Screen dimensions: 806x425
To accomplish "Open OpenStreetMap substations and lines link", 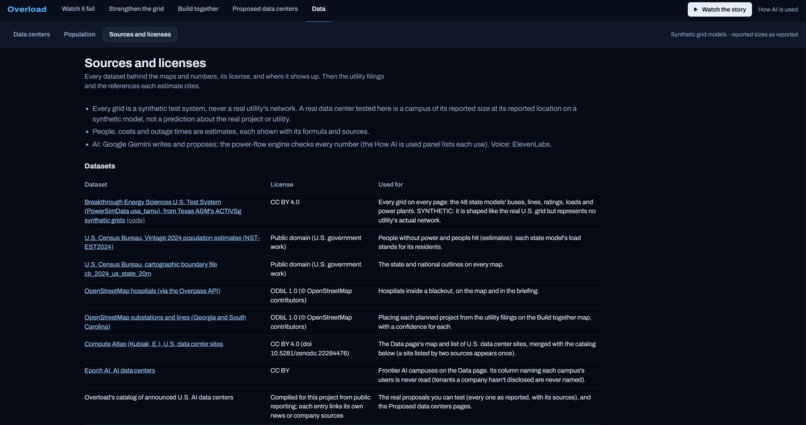I will tap(165, 322).
